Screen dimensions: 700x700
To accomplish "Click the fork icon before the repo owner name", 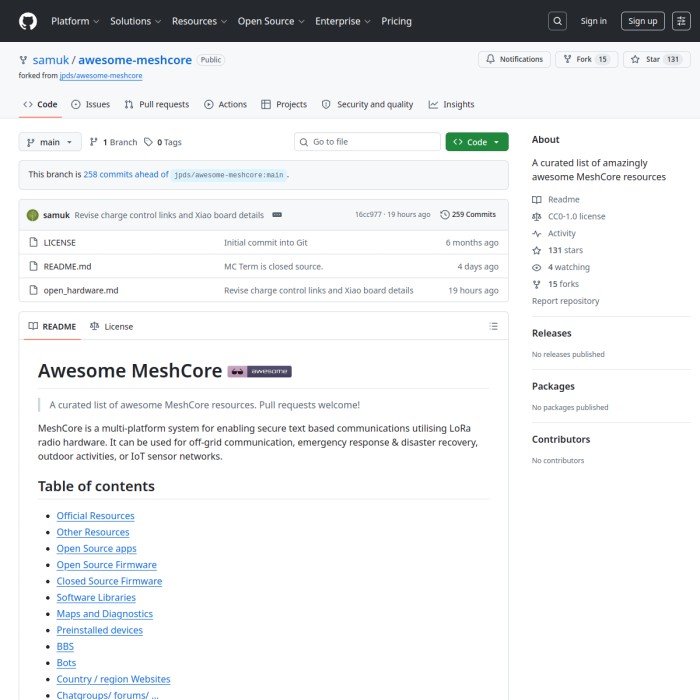I will pos(23,60).
